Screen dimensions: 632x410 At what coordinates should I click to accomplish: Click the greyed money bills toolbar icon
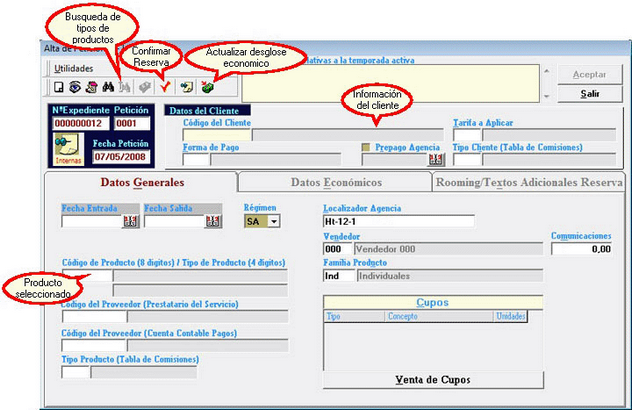[145, 87]
